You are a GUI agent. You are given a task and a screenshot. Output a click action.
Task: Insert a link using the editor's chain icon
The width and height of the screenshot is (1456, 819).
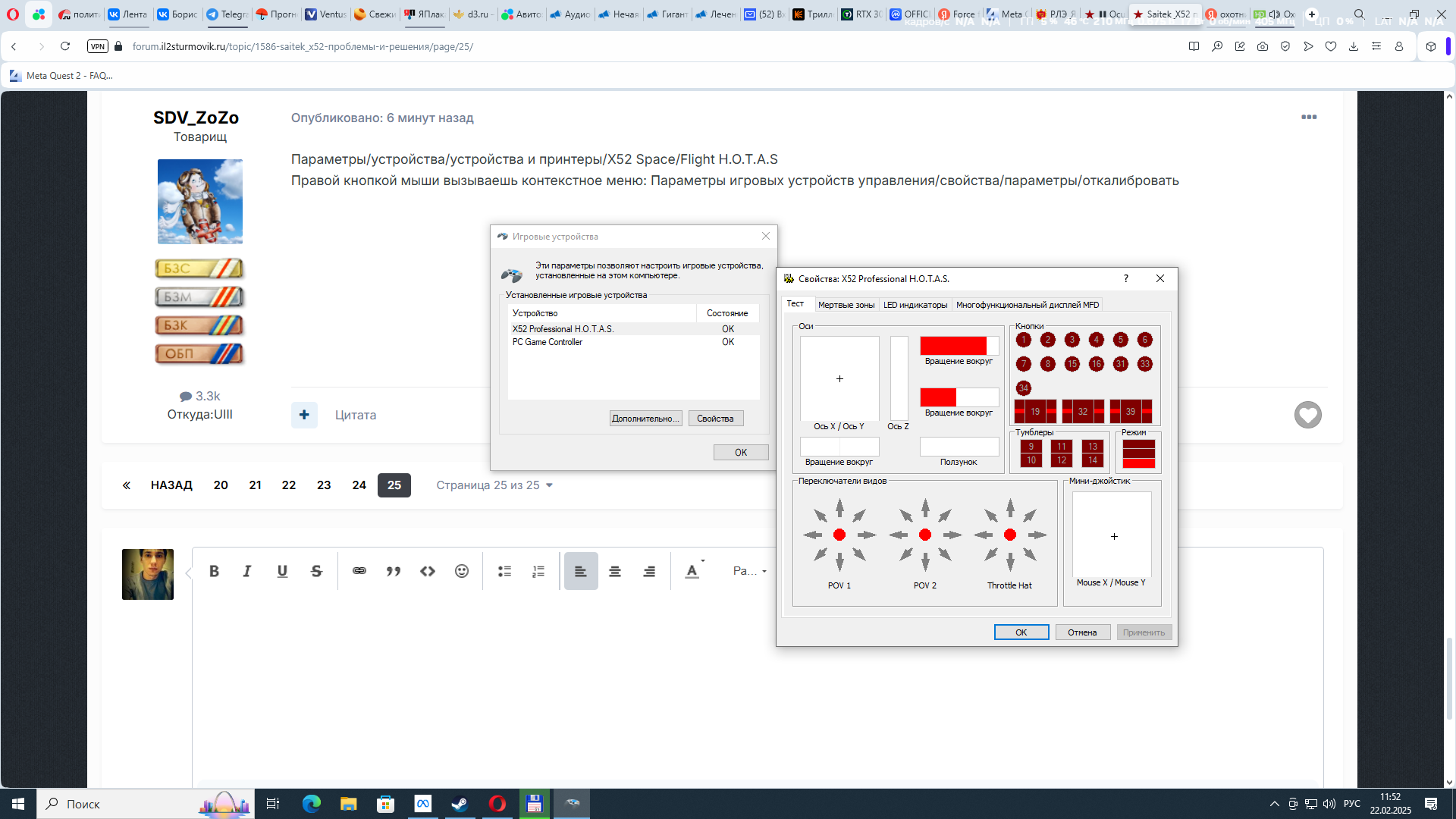(x=359, y=571)
